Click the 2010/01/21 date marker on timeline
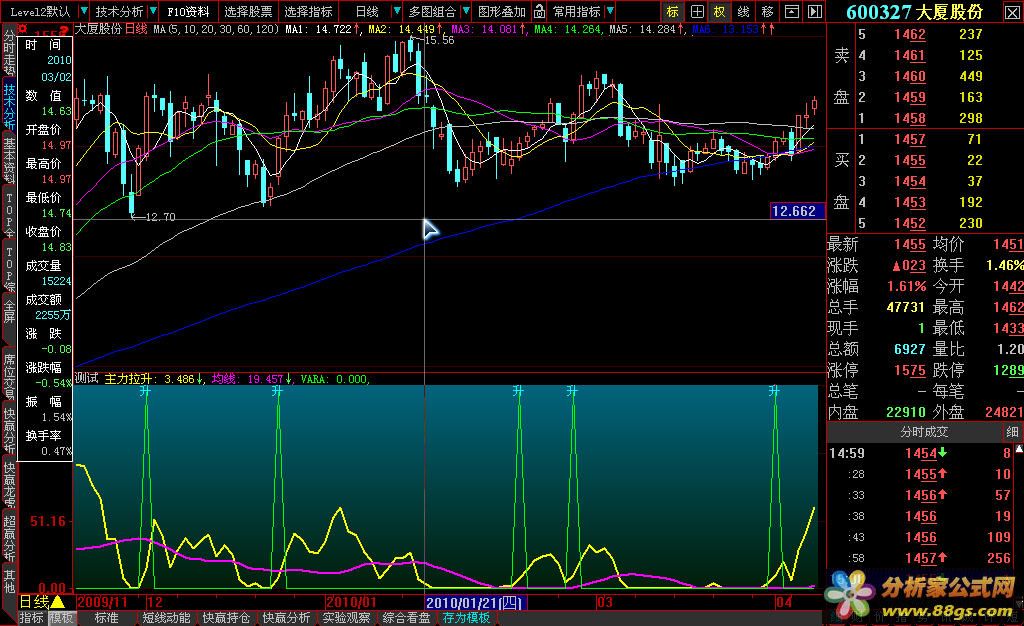Image resolution: width=1024 pixels, height=626 pixels. click(474, 602)
